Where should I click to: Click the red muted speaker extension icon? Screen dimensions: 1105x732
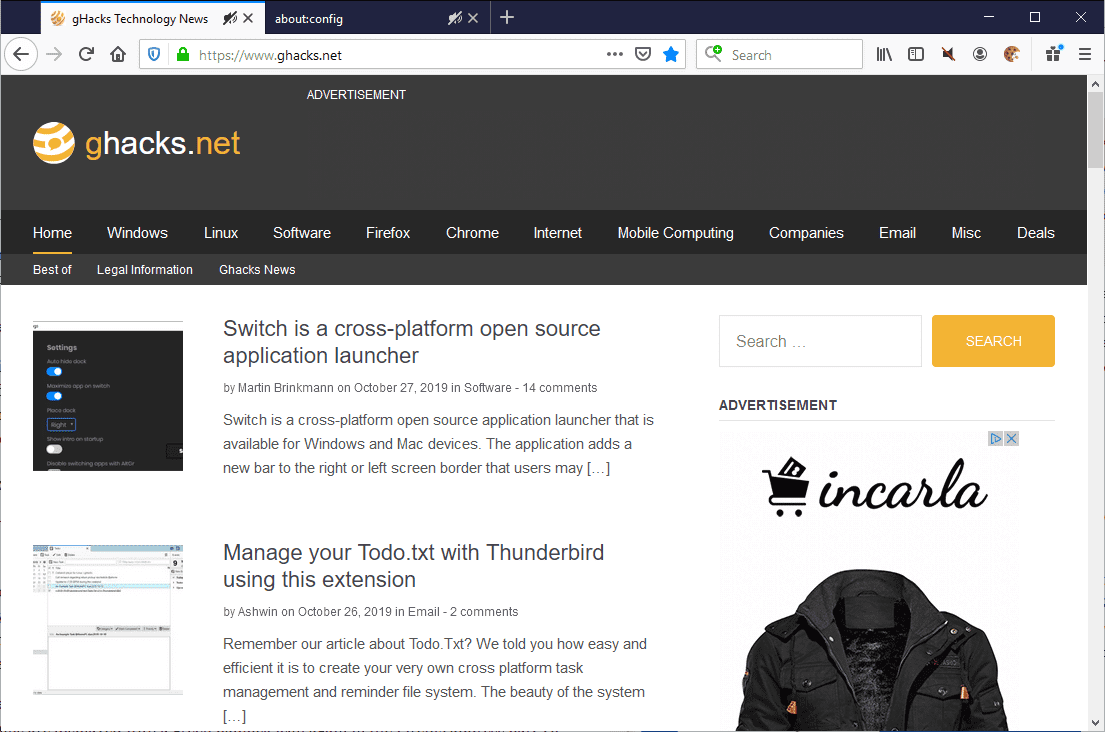[x=948, y=54]
